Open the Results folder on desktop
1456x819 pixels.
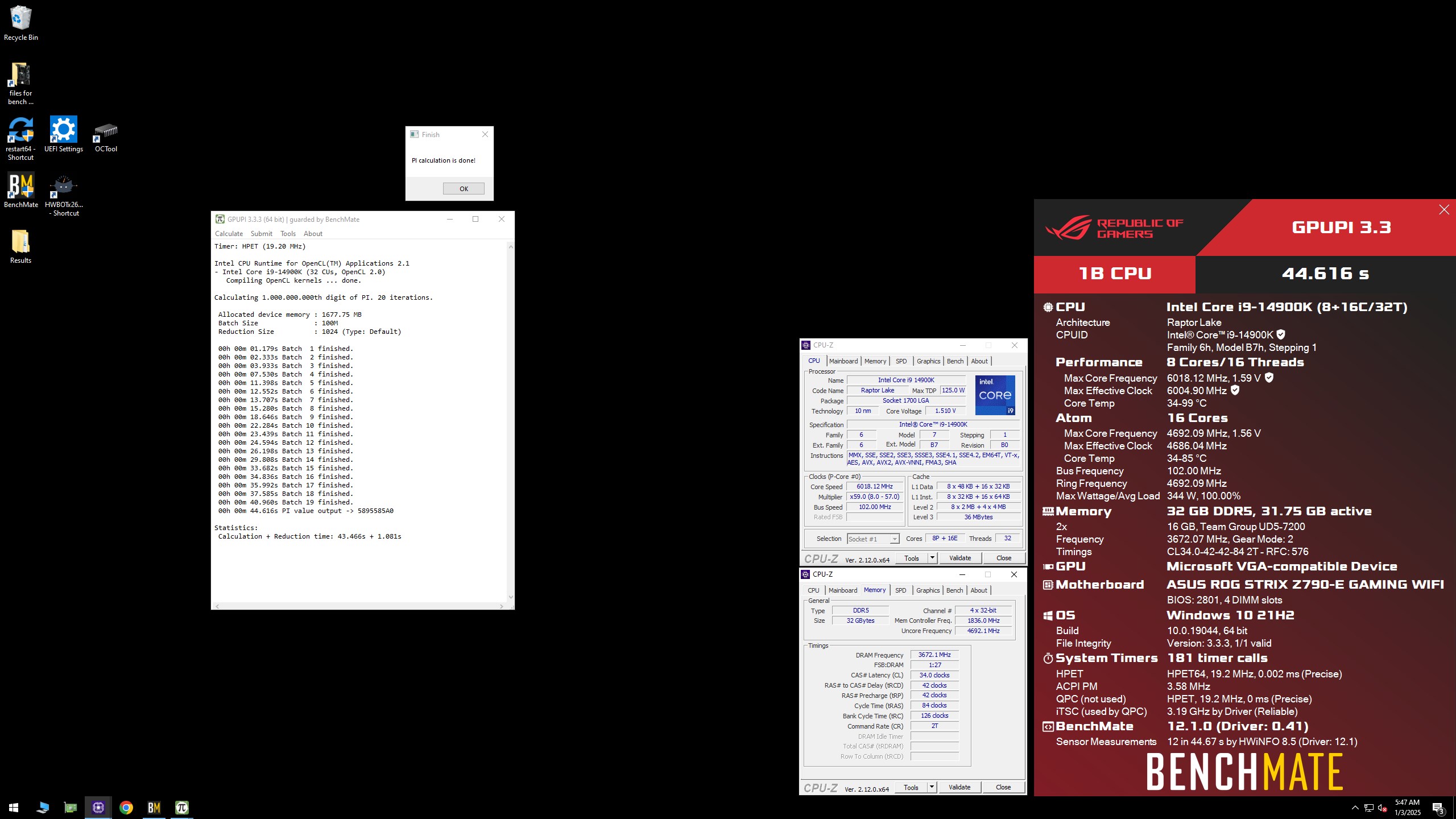[20, 246]
